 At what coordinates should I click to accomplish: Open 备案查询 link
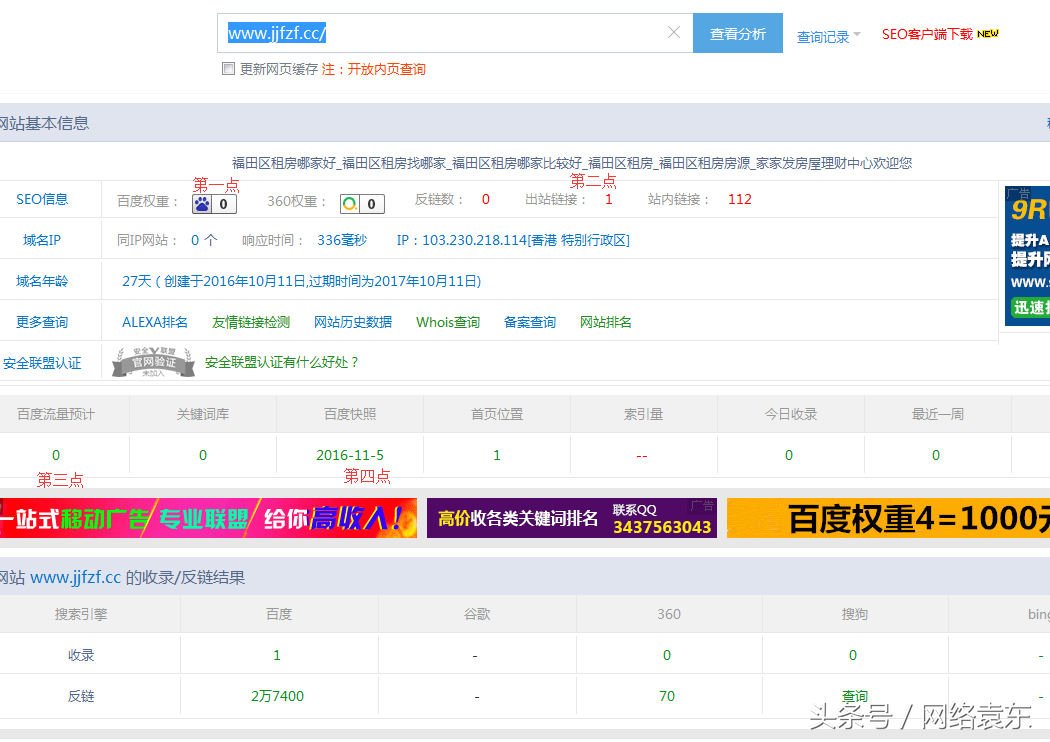(x=530, y=322)
